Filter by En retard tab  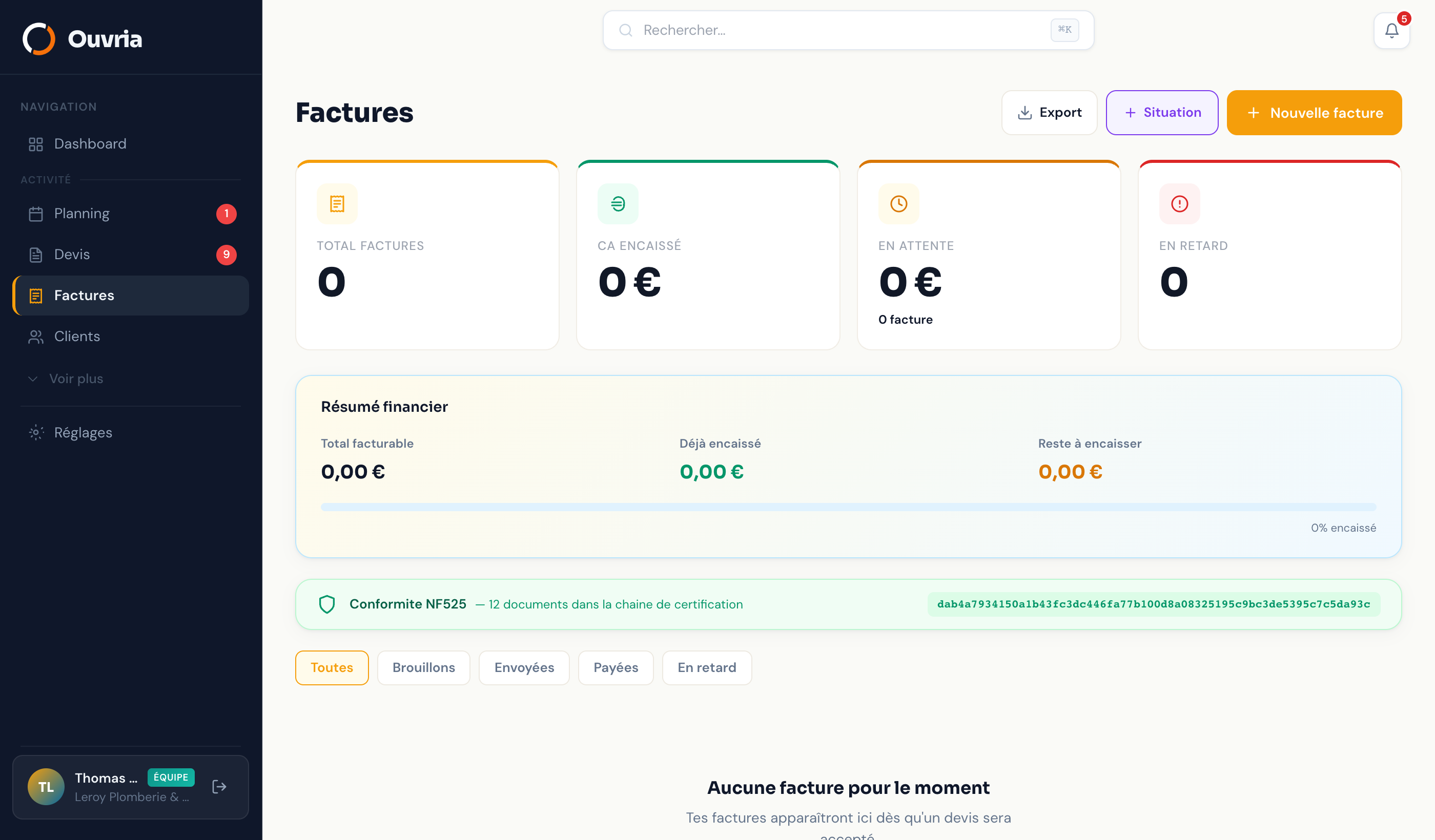707,667
